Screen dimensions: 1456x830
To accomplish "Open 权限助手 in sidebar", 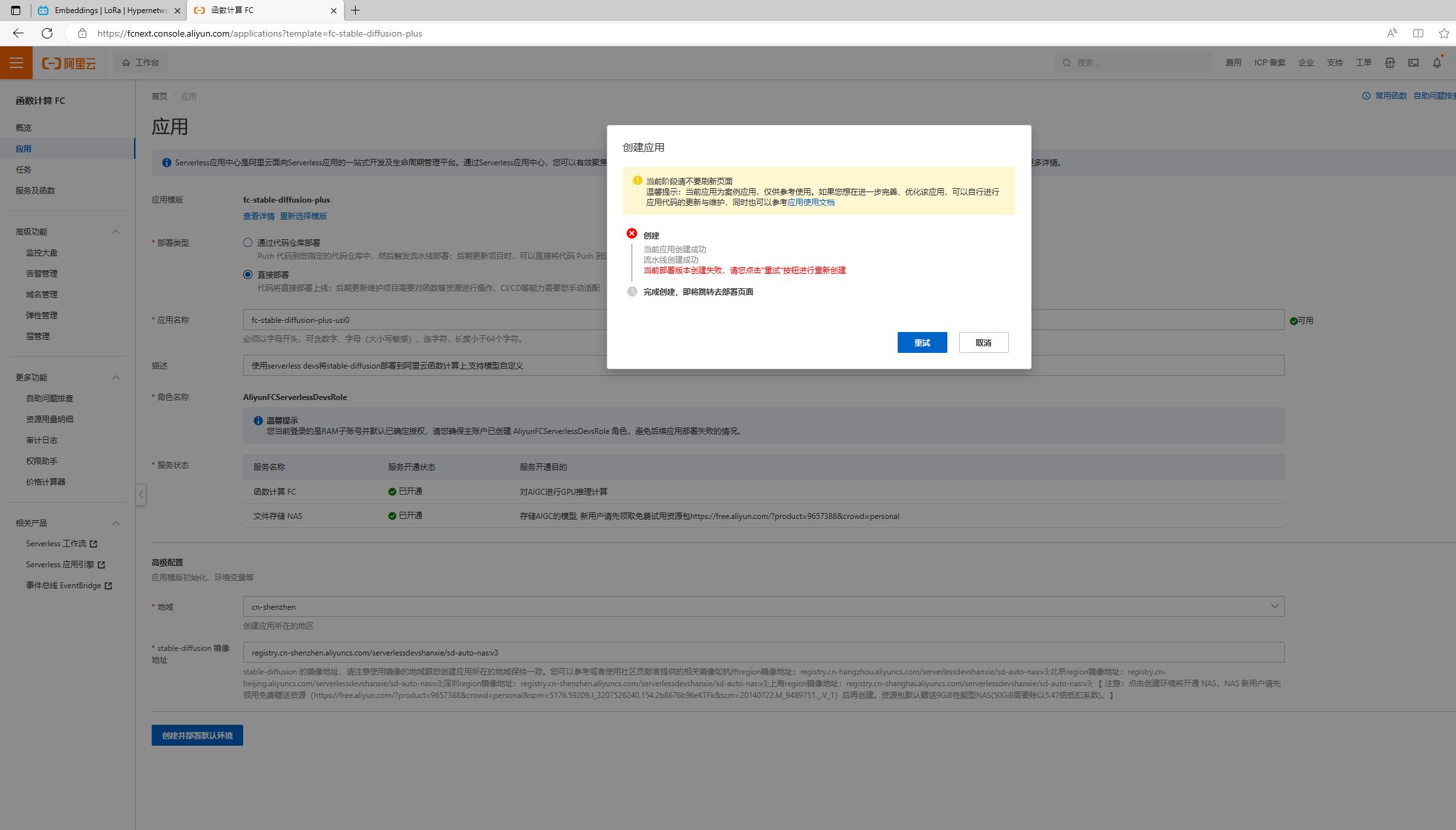I will click(x=42, y=461).
